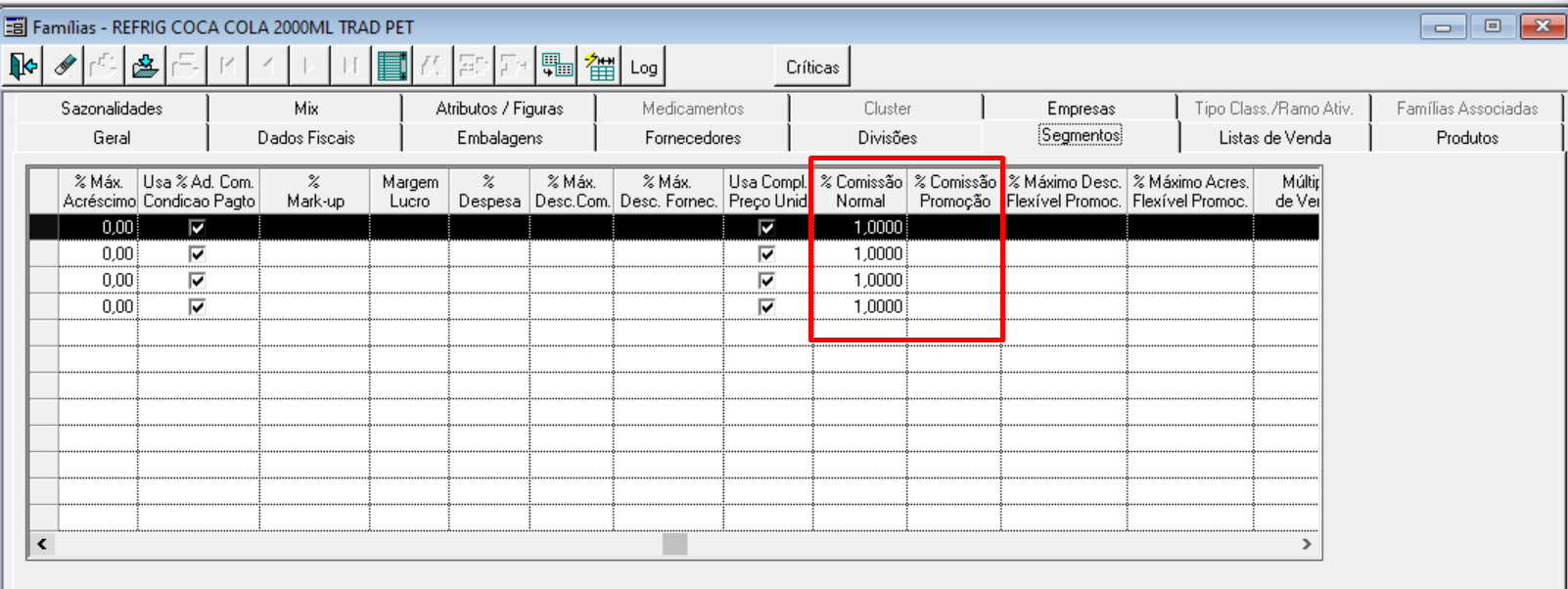The width and height of the screenshot is (1568, 589).
Task: Click the Críticas button
Action: pos(812,67)
